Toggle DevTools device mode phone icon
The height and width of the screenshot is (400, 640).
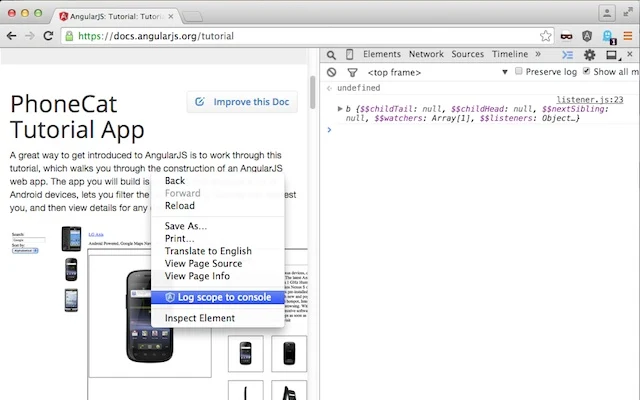(x=349, y=54)
